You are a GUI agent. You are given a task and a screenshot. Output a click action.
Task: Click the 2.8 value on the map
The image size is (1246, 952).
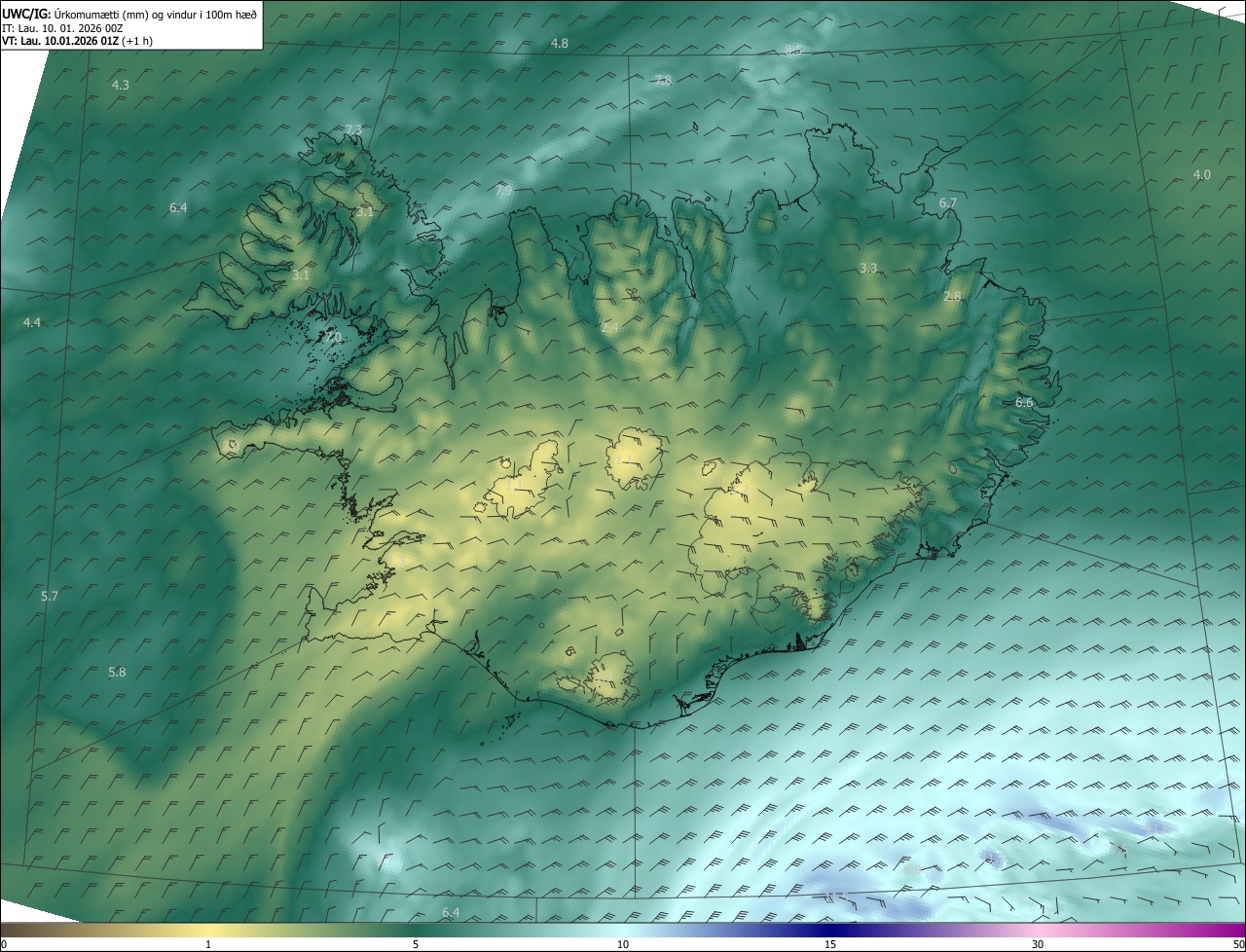952,296
